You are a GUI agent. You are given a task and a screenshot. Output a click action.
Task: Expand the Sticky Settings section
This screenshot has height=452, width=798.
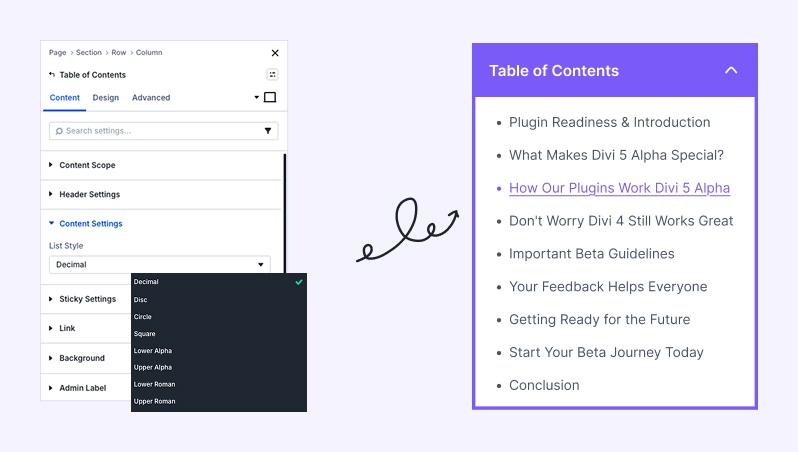tap(87, 299)
